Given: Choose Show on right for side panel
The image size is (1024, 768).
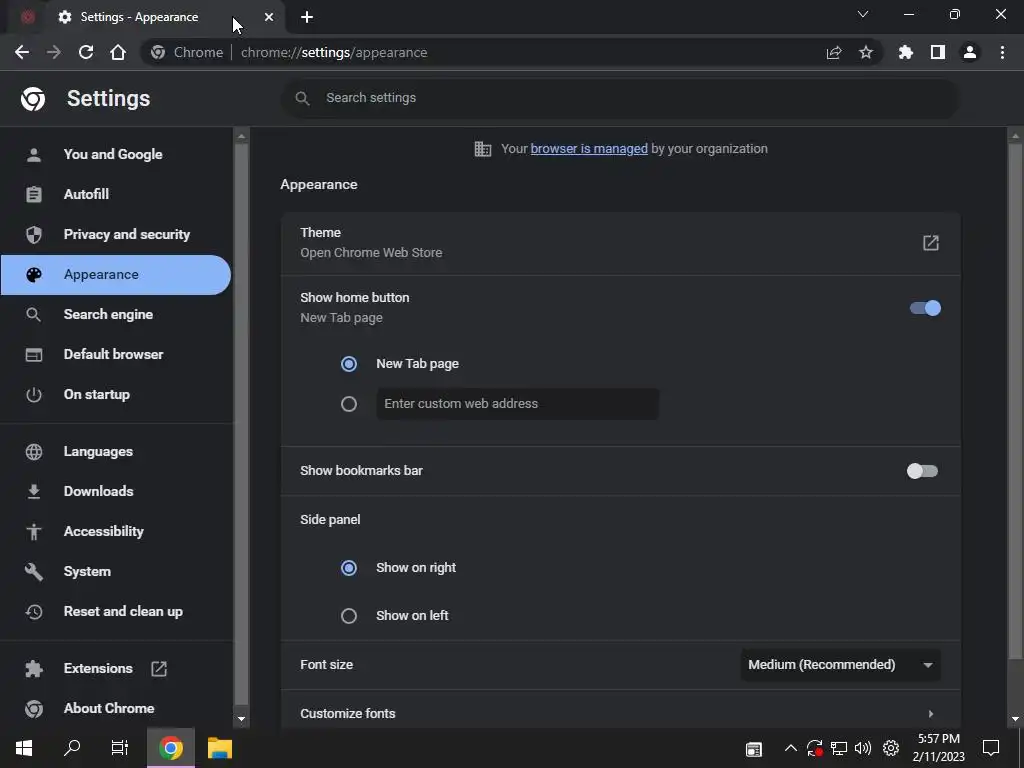Looking at the screenshot, I should coord(349,568).
